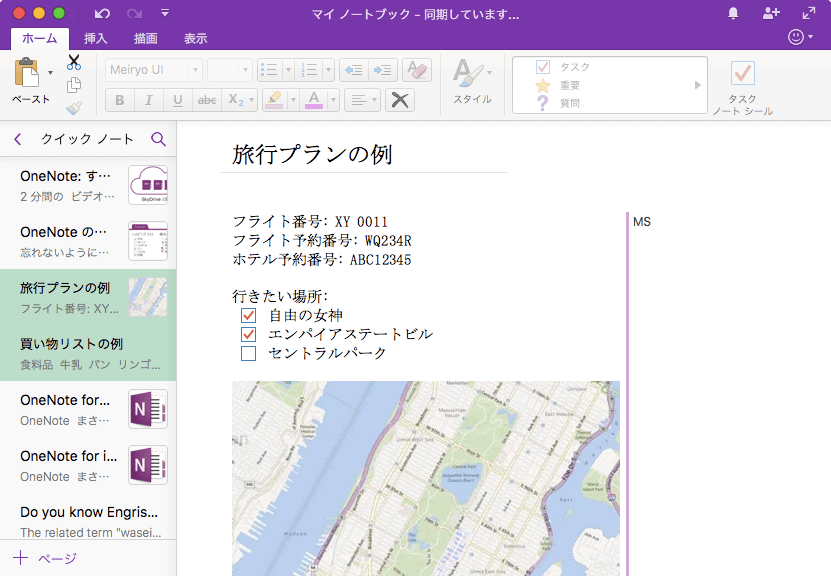Open the 描画 ribbon tab
Screen dimensions: 831x576
pos(146,39)
